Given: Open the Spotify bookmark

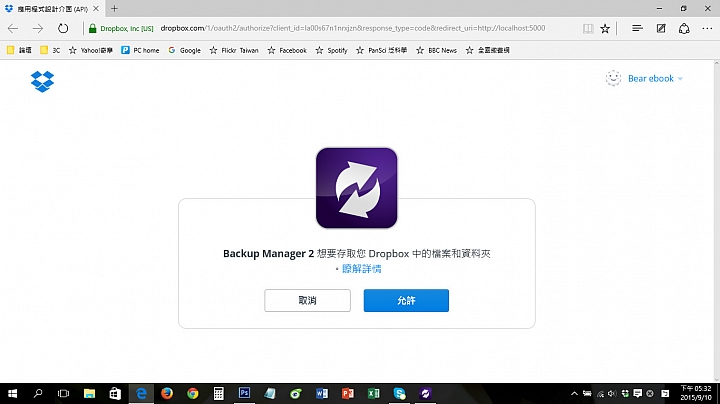Looking at the screenshot, I should (331, 50).
